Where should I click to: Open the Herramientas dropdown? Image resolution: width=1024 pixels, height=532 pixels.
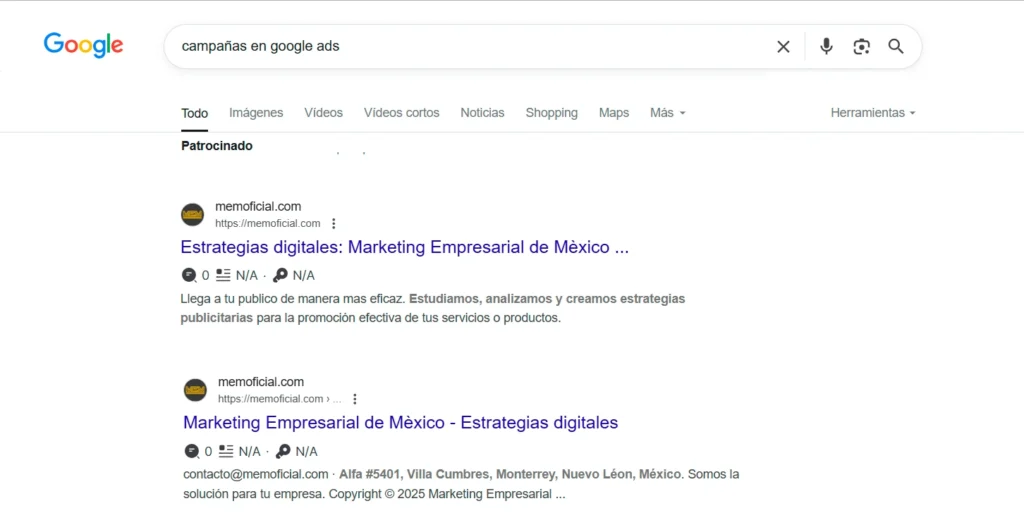pyautogui.click(x=873, y=113)
